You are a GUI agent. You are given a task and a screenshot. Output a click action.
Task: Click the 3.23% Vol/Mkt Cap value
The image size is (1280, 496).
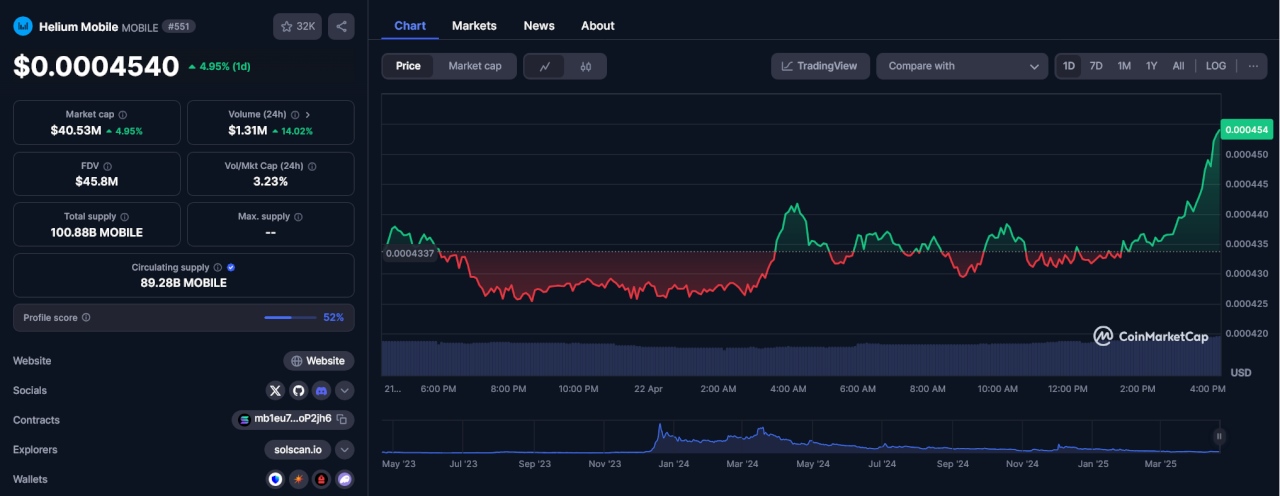click(270, 182)
